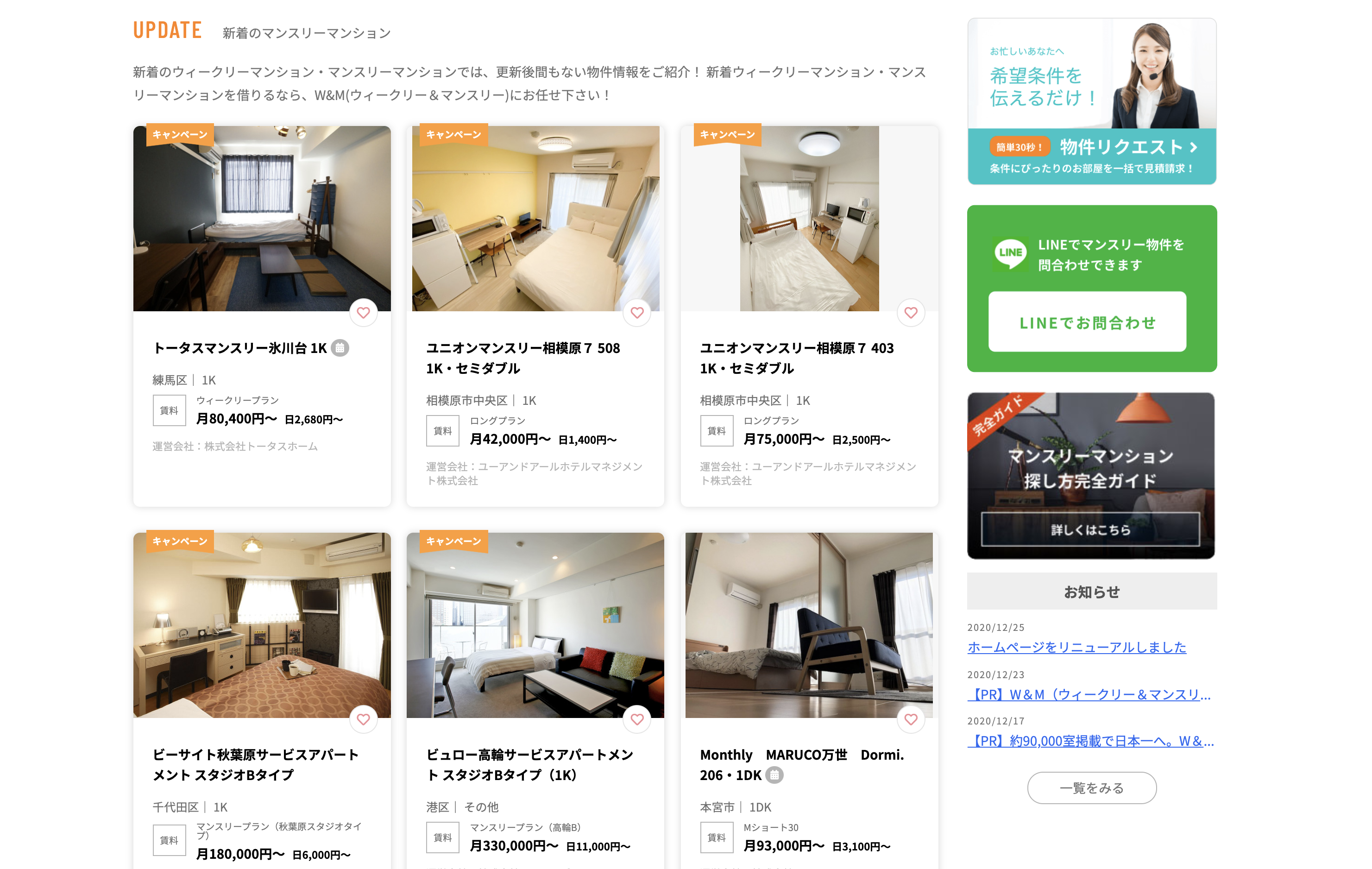Open ホームページをリニューアルしました news link
The height and width of the screenshot is (869, 1372).
[1077, 647]
